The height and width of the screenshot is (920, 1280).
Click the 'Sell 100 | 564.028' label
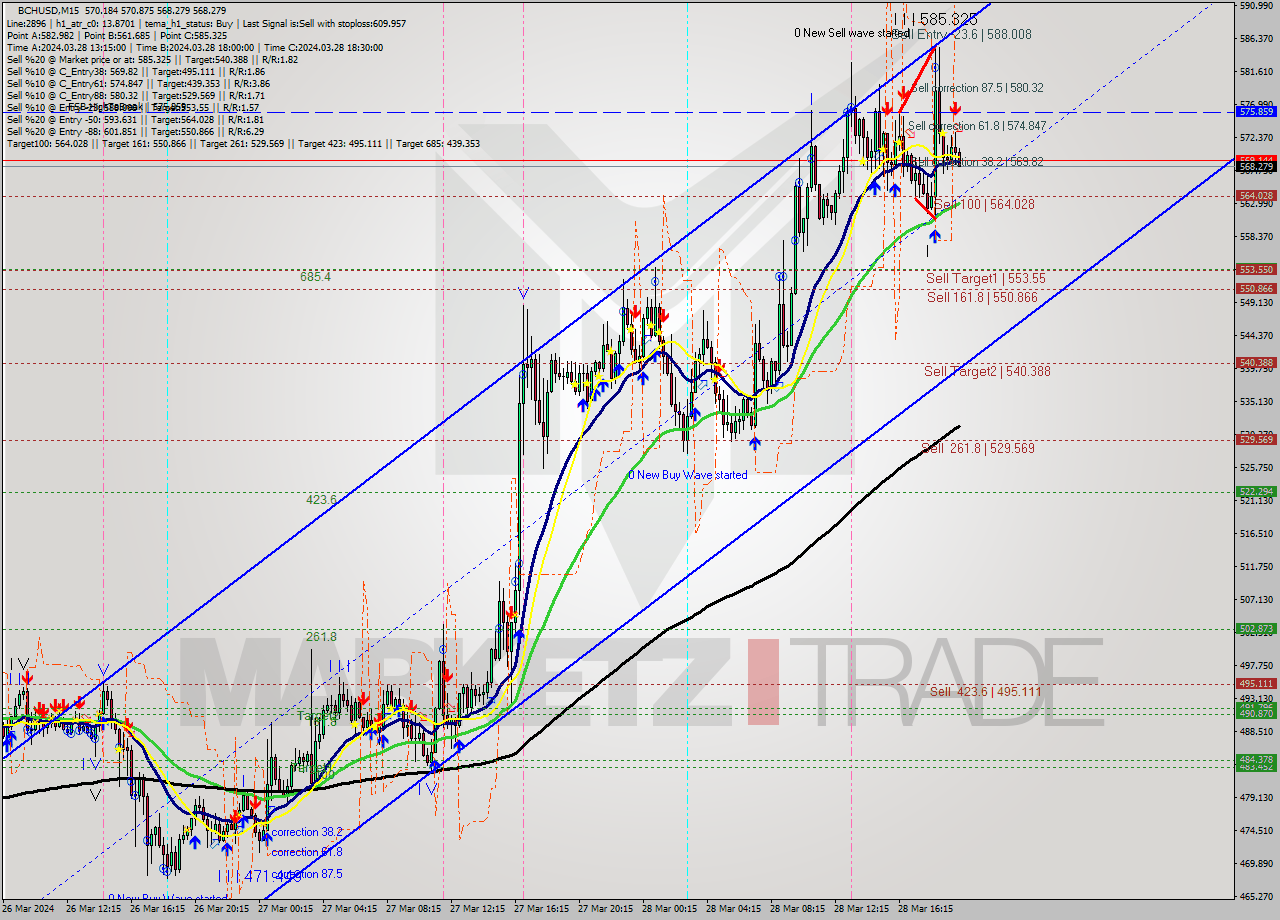(x=984, y=204)
